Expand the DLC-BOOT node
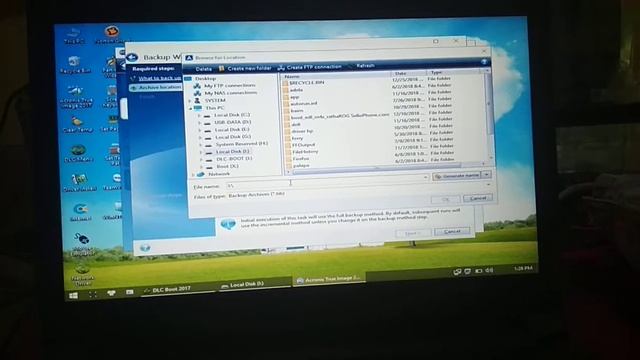Viewport: 640px width, 360px height. 201,160
